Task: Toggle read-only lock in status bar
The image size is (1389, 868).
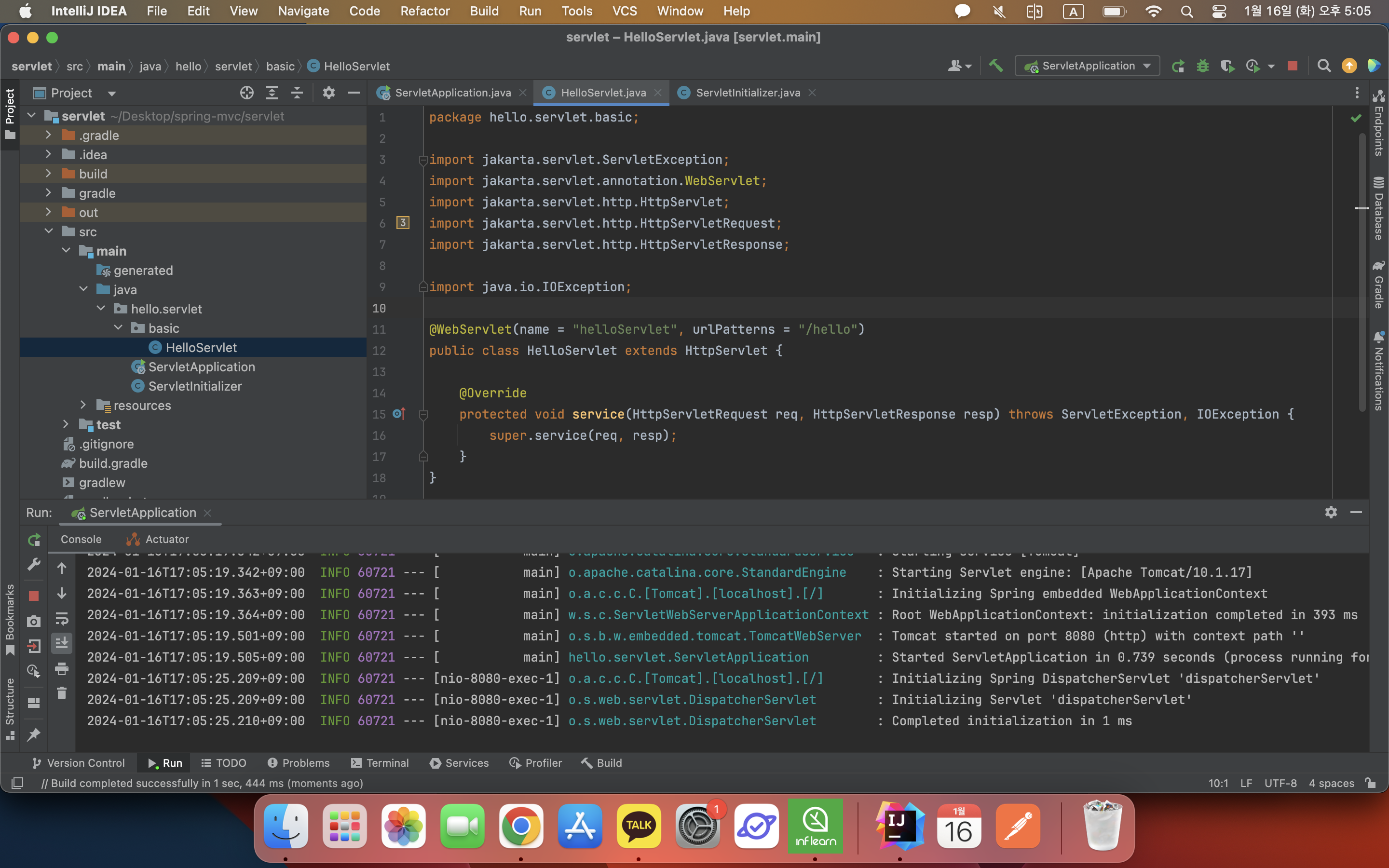Action: pyautogui.click(x=1371, y=783)
